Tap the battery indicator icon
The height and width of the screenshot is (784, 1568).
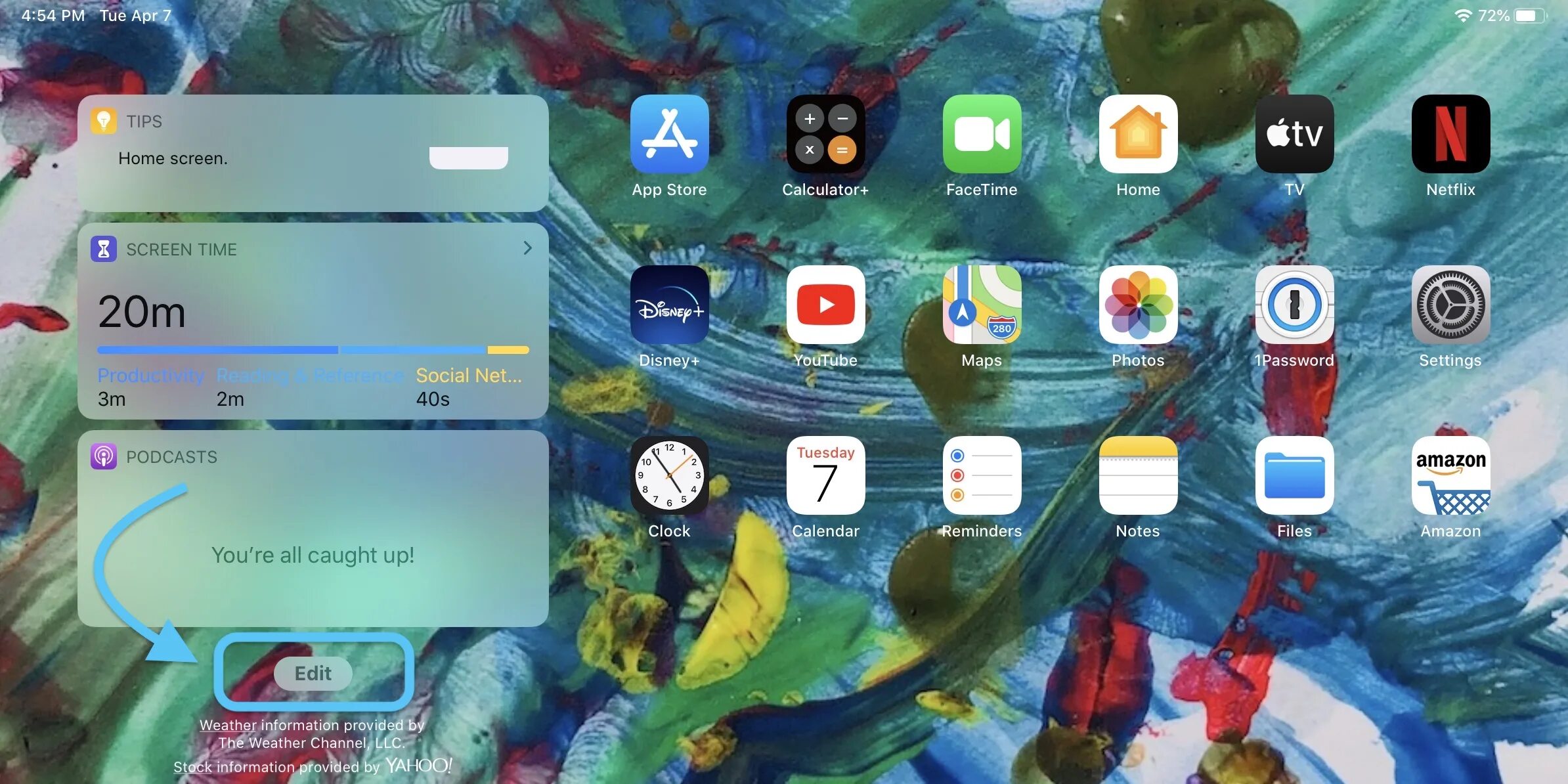[x=1530, y=15]
